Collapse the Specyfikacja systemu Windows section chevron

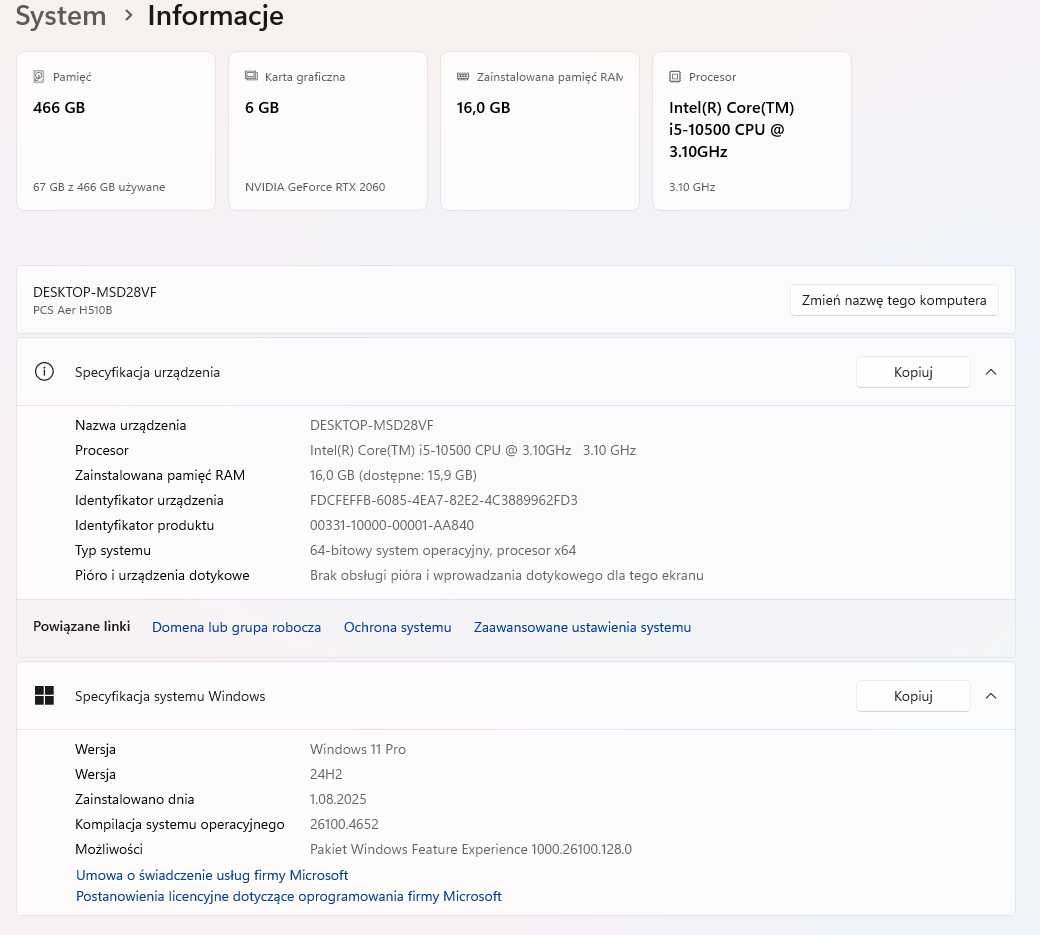click(991, 696)
